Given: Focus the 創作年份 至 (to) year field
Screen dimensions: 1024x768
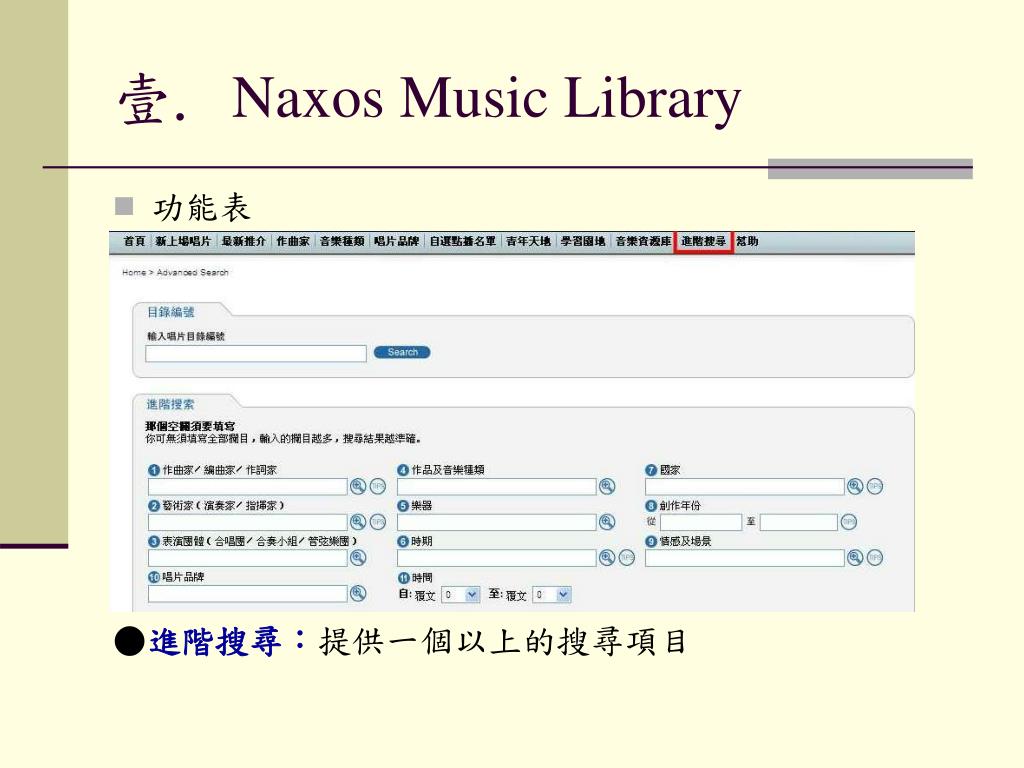Looking at the screenshot, I should tap(799, 522).
